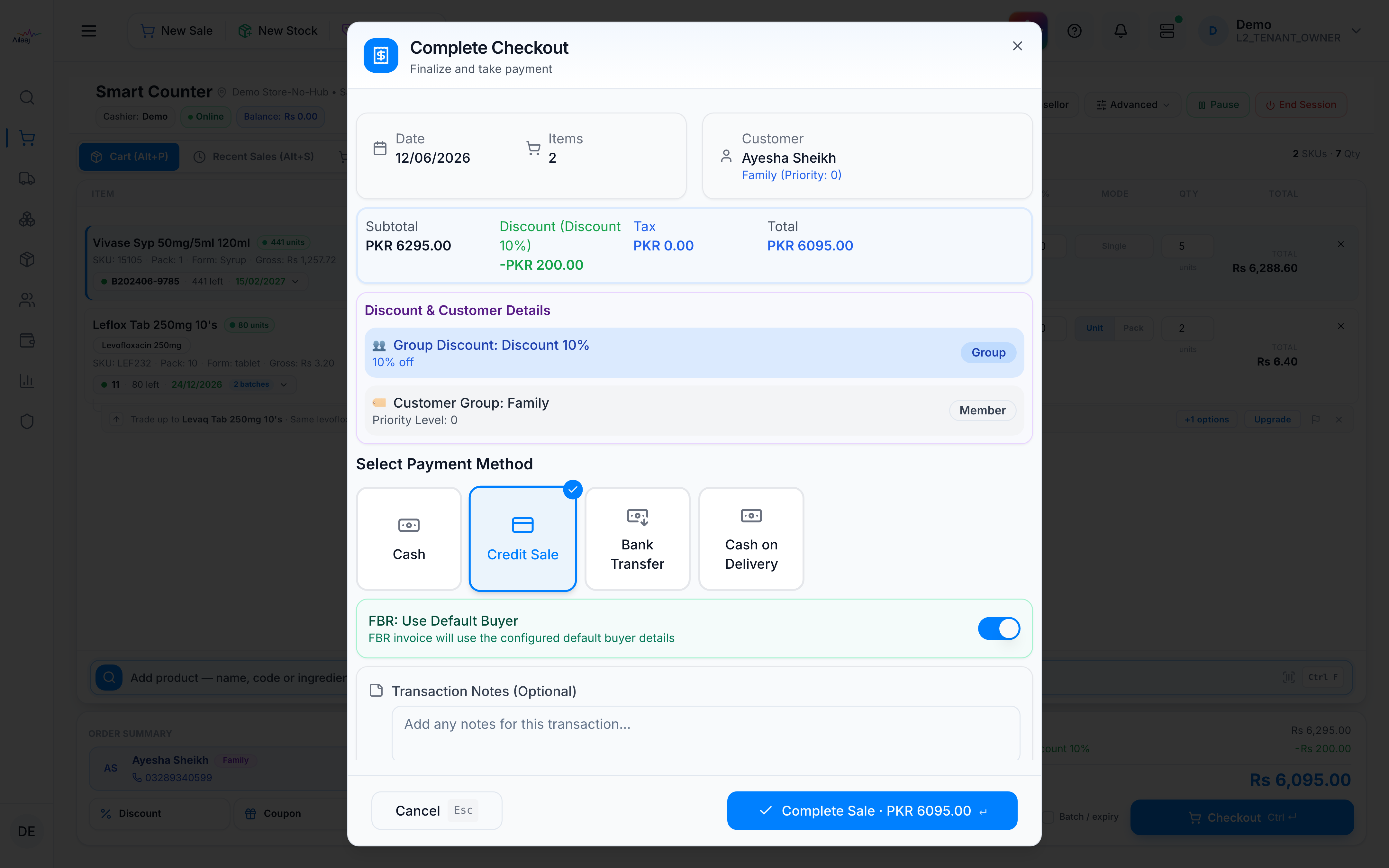The width and height of the screenshot is (1389, 868).
Task: Open New Stock from the top bar
Action: click(278, 31)
